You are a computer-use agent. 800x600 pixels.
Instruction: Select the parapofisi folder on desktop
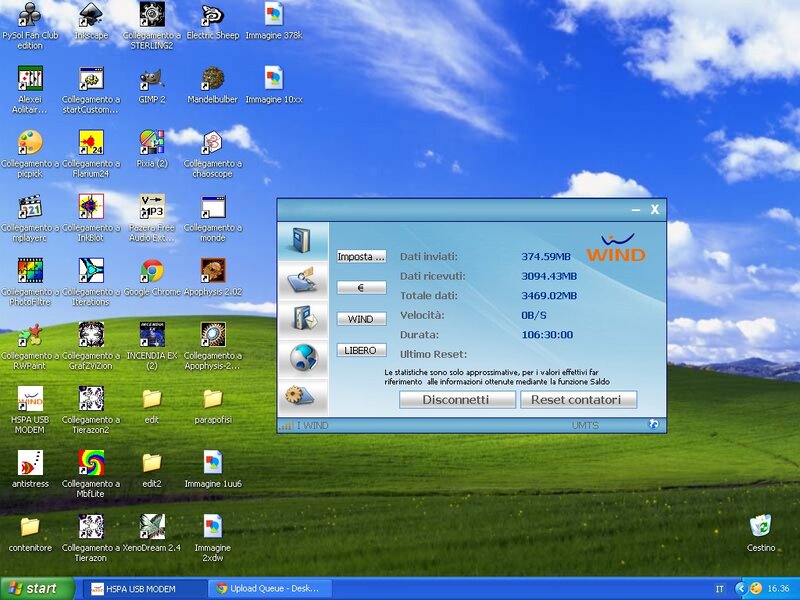[213, 406]
